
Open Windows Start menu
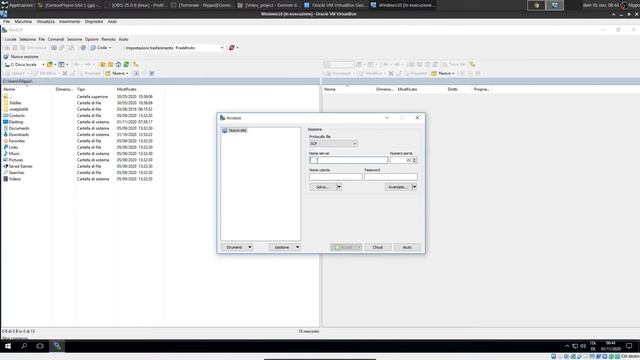(8, 346)
